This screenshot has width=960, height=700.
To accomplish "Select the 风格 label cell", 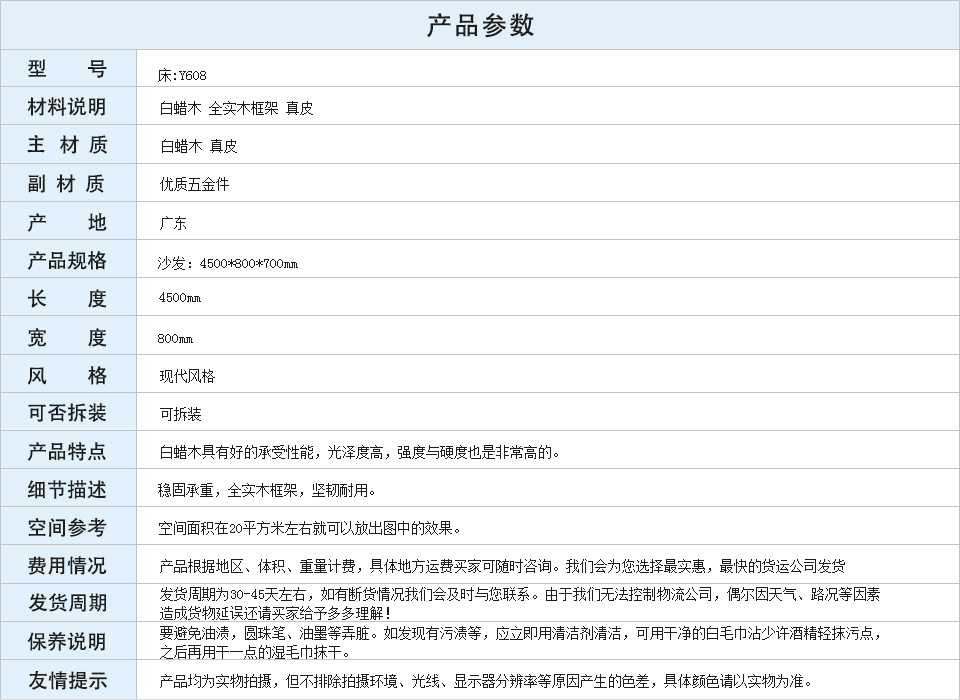I will [68, 374].
